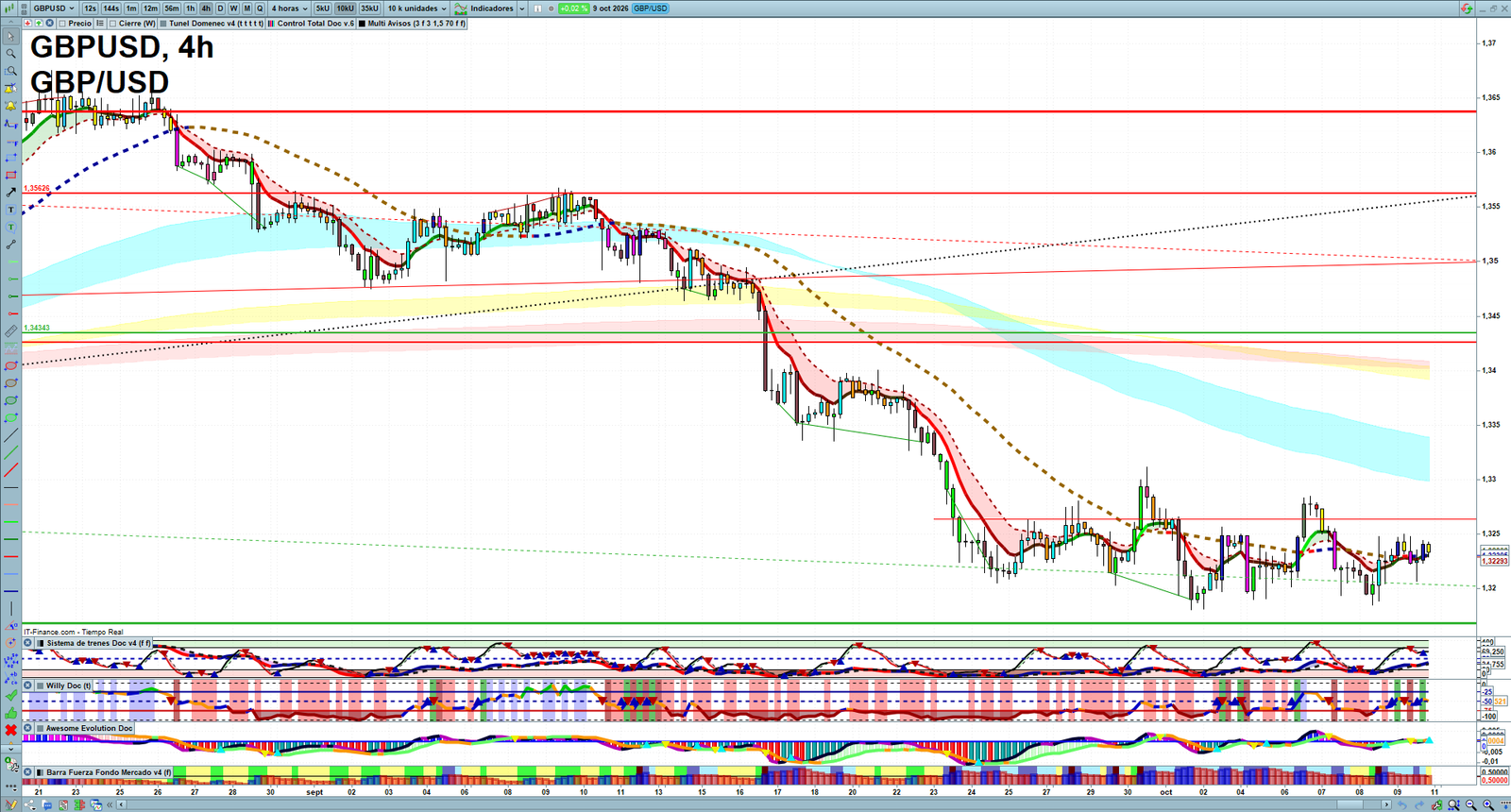The image size is (1511, 812).
Task: Close the Awesome Evolution Doc panel
Action: pyautogui.click(x=27, y=728)
